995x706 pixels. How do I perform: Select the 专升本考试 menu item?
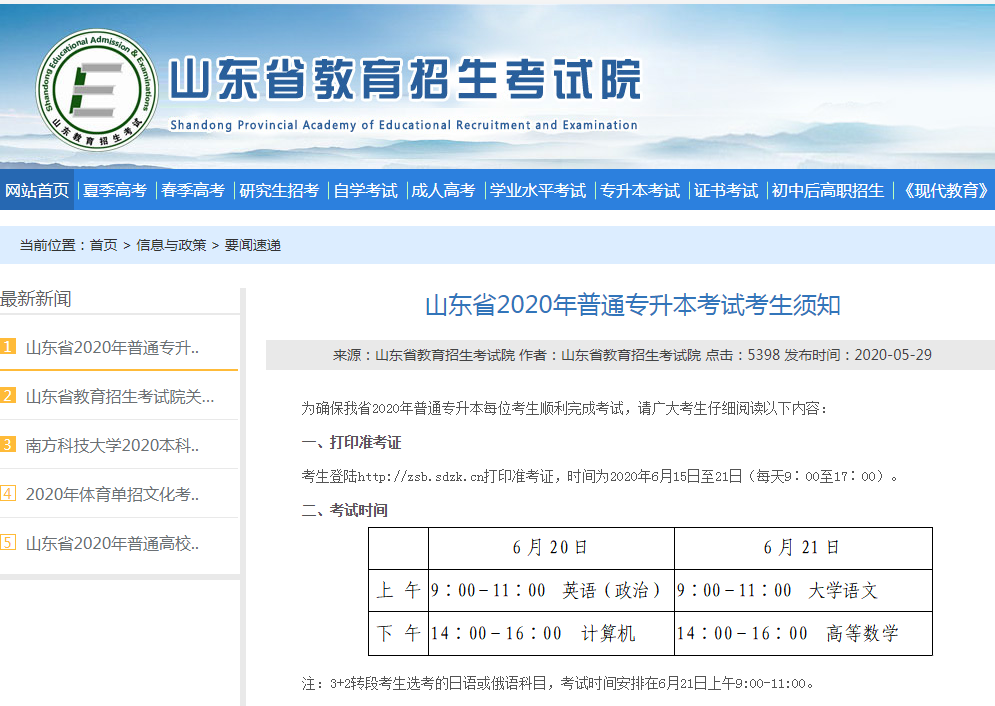pos(640,190)
